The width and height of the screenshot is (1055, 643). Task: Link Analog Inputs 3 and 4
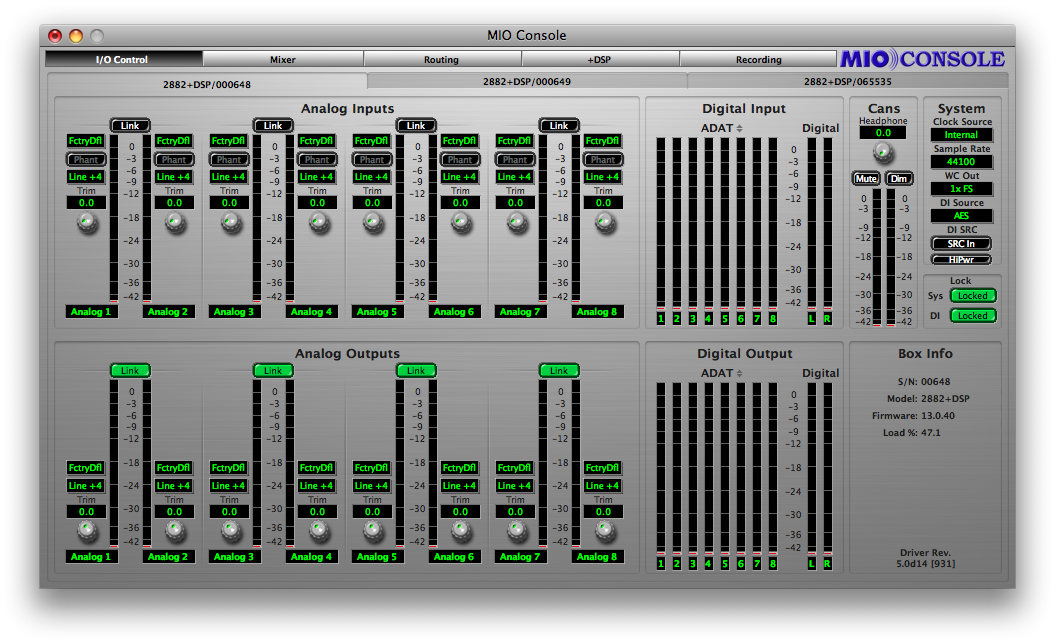tap(272, 125)
